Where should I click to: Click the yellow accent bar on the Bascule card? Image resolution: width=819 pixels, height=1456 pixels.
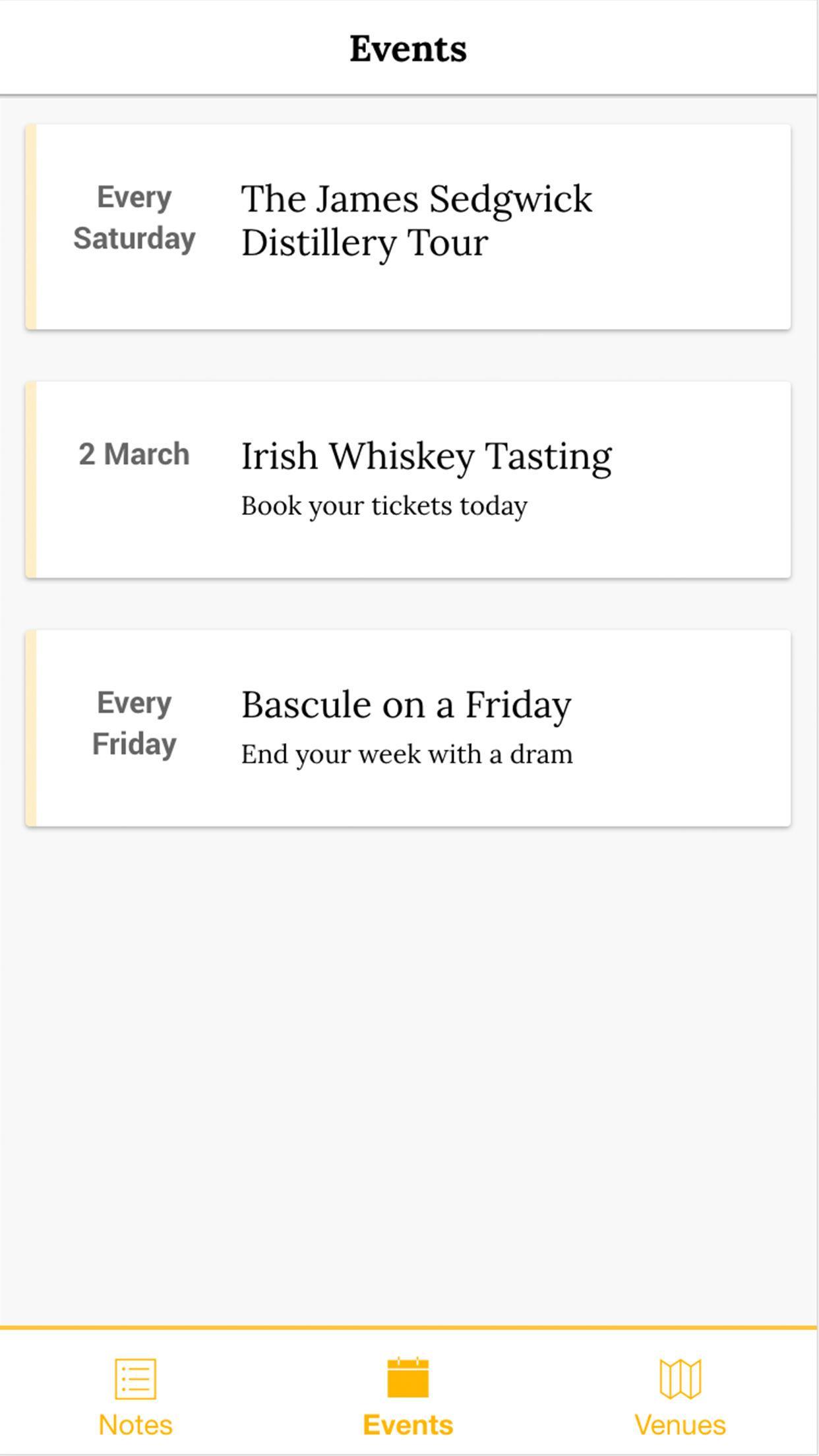30,728
